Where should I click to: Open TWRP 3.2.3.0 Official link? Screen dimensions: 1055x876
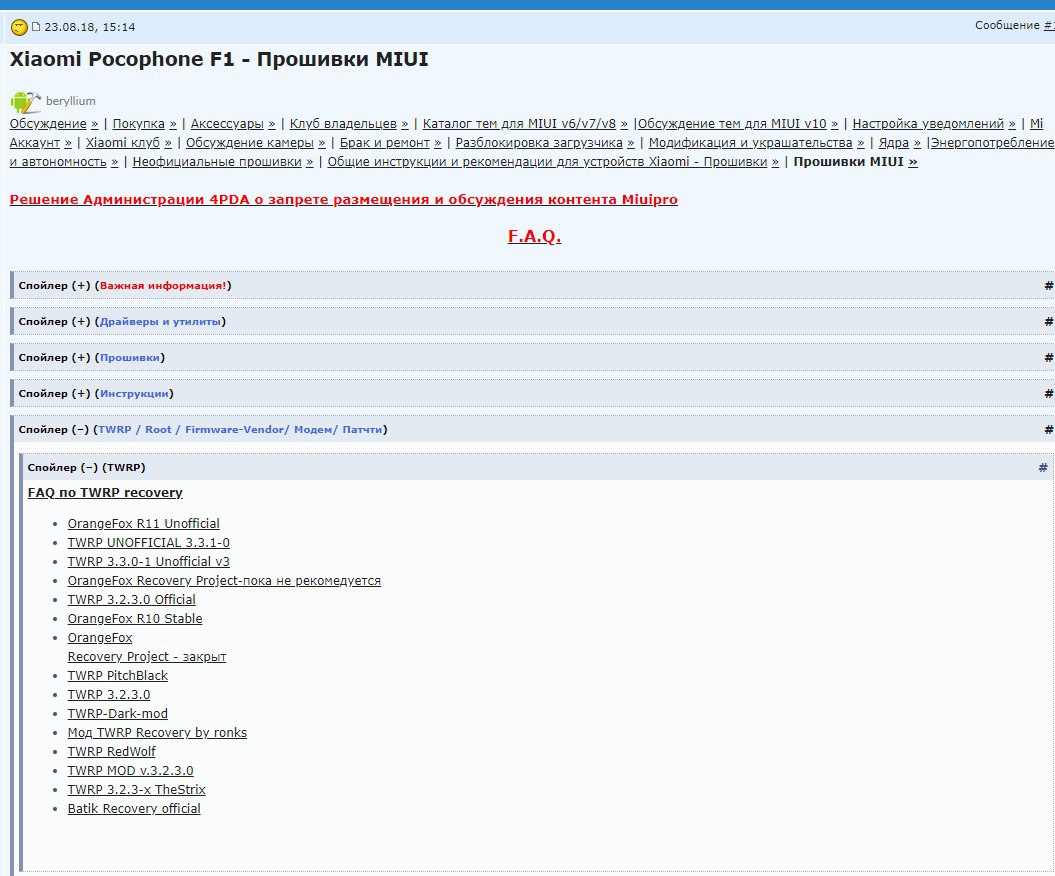coord(131,599)
